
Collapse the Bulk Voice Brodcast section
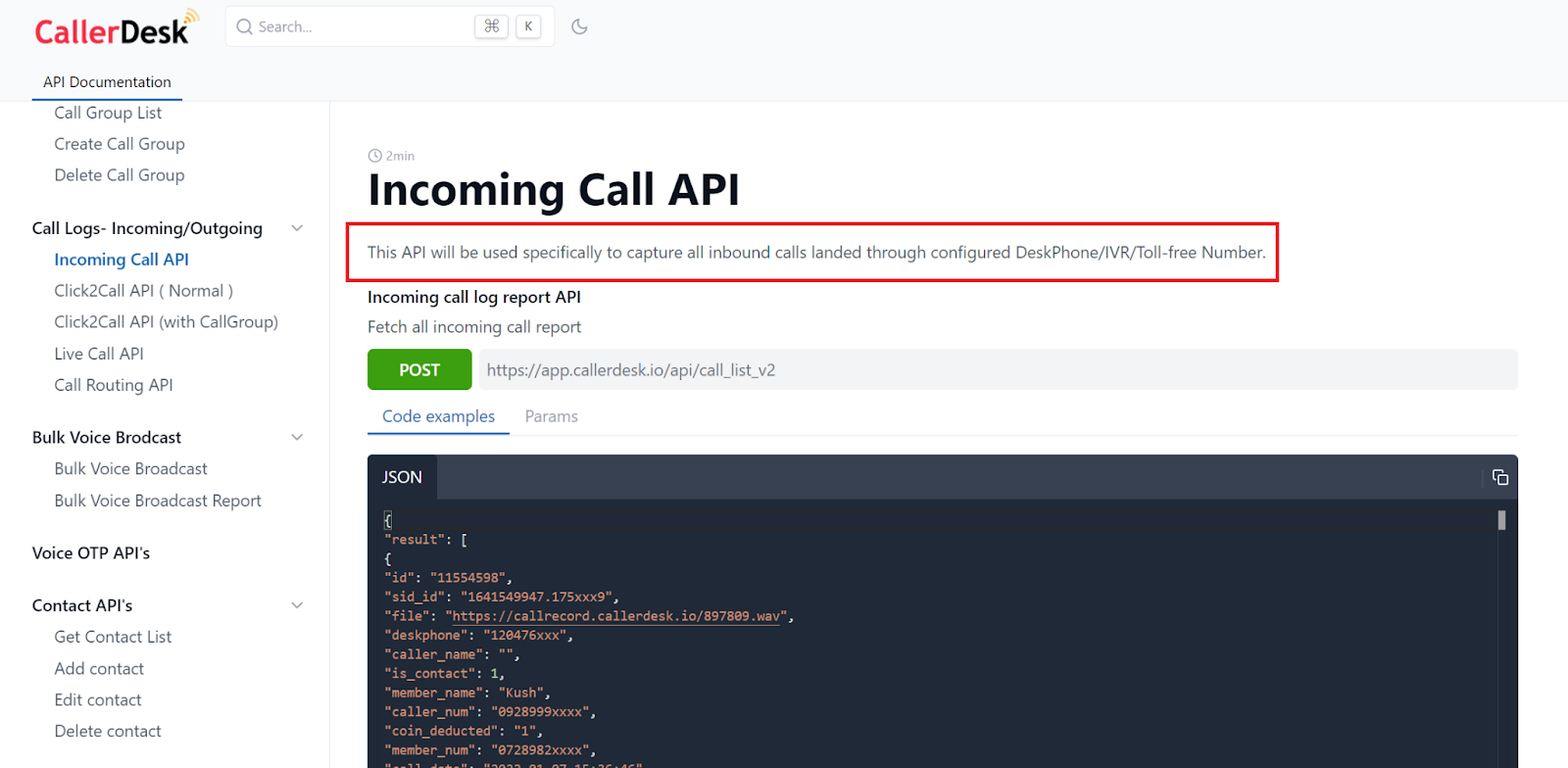point(297,437)
